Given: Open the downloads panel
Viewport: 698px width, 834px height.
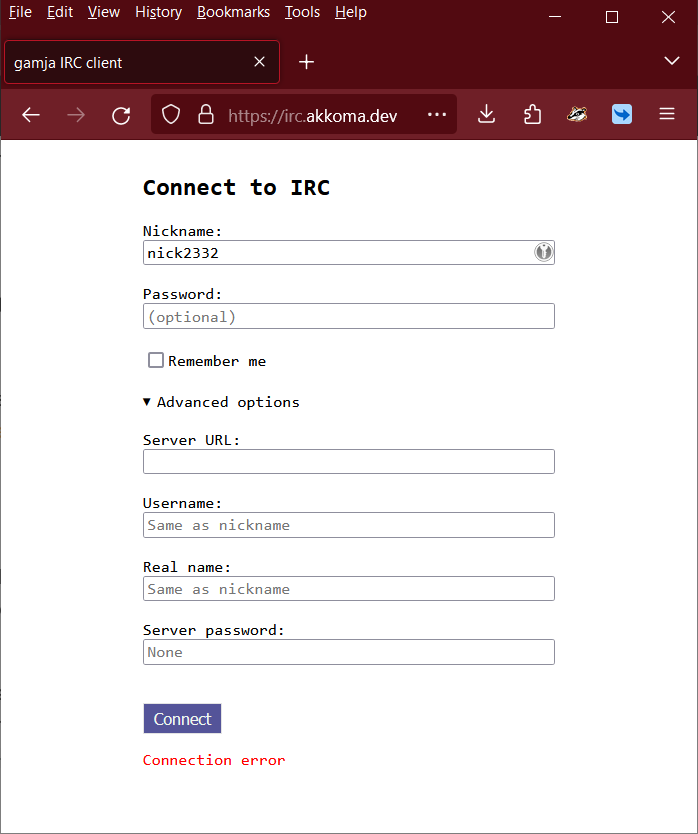Looking at the screenshot, I should (x=486, y=114).
